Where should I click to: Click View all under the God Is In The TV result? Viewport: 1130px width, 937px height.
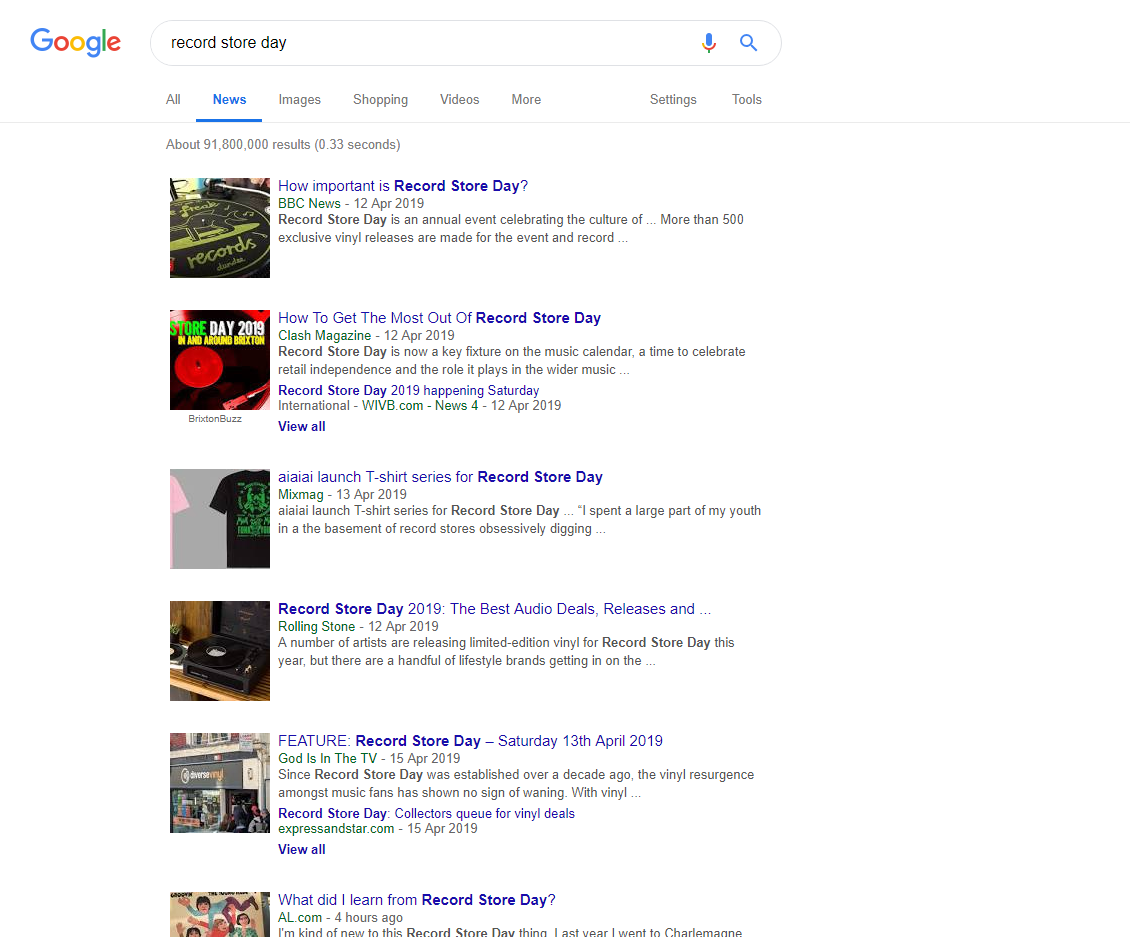point(302,849)
